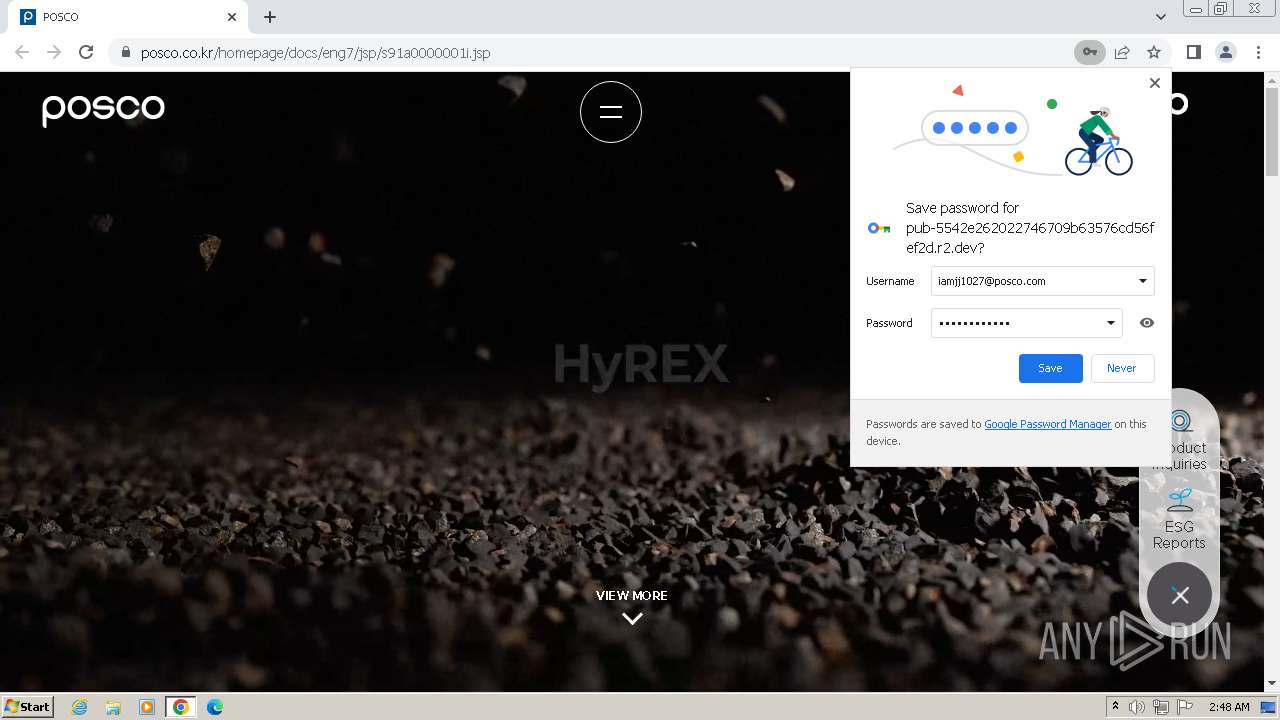Screen dimensions: 1280x720
Task: Toggle the browser side panel
Action: click(x=1193, y=52)
